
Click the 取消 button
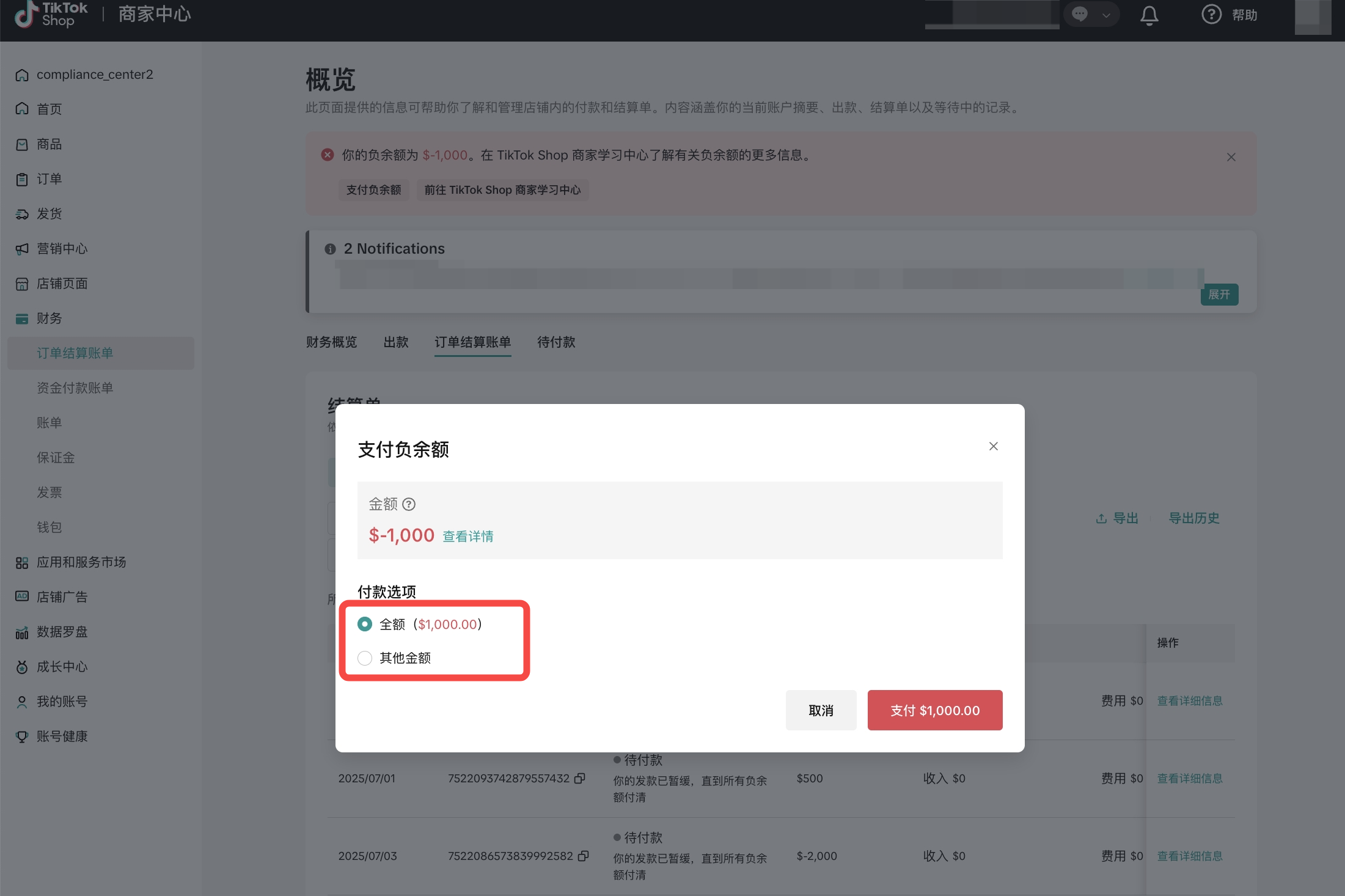[820, 710]
